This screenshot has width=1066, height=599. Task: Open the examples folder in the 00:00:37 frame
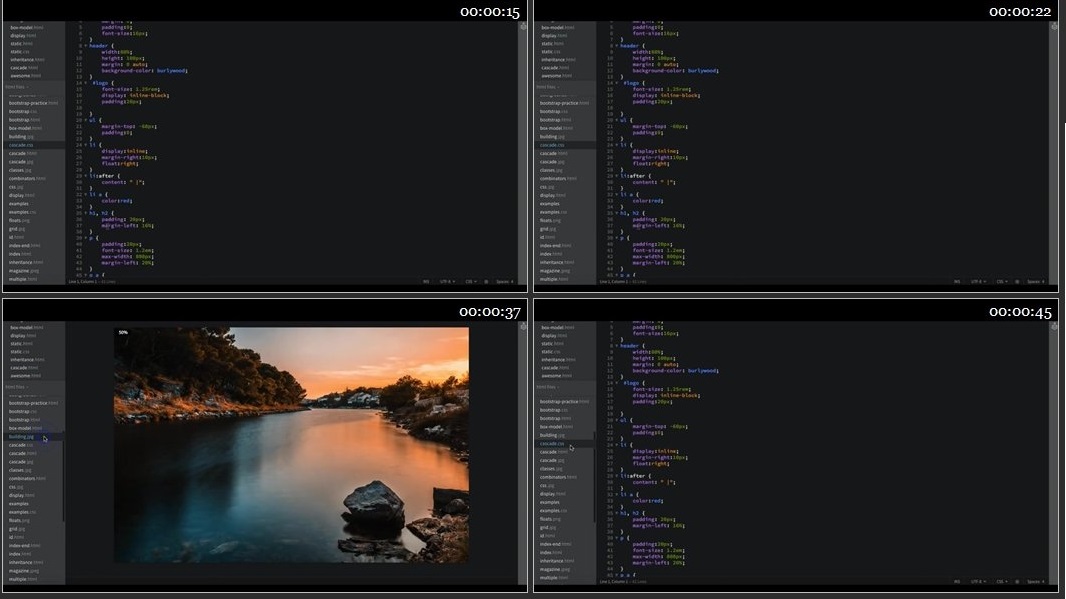(18, 504)
